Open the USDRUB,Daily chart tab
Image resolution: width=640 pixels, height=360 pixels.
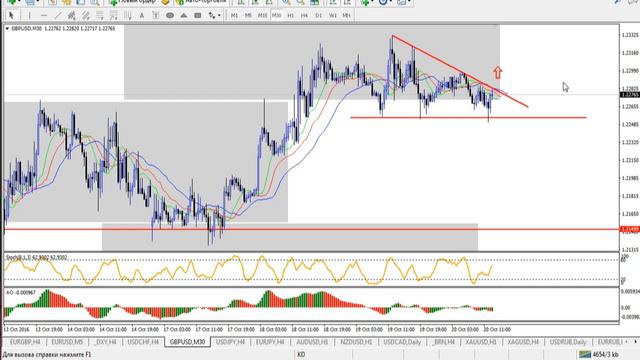tap(568, 342)
